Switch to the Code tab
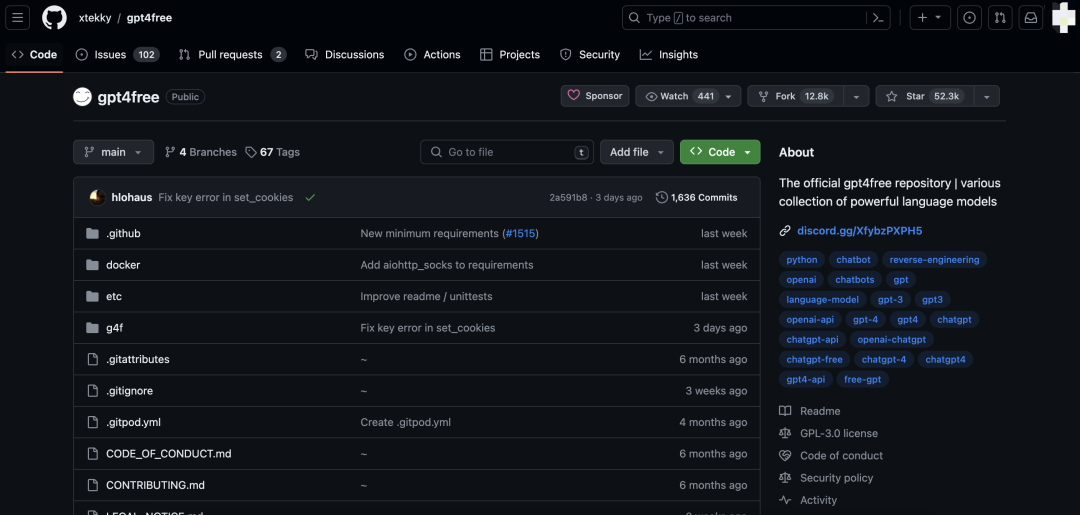Screen dimensions: 1080x515 tap(34, 54)
